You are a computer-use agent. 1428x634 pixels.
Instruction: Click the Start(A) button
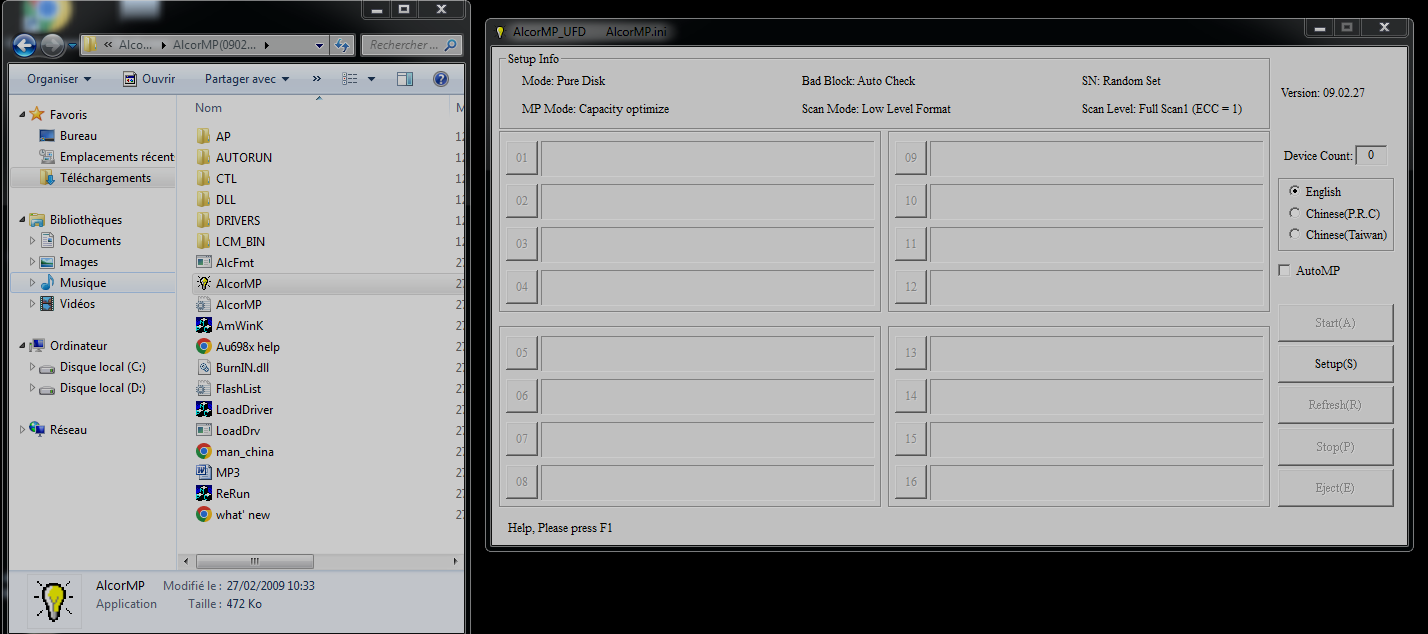(1335, 323)
